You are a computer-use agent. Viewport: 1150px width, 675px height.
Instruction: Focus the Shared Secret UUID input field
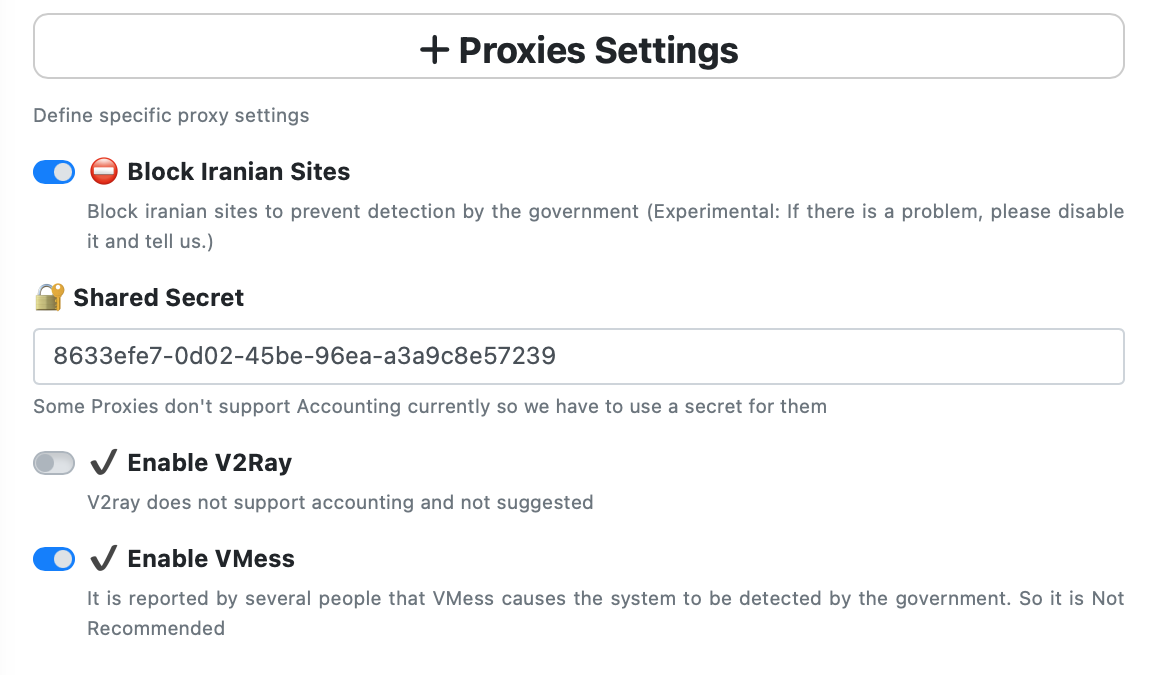click(579, 357)
